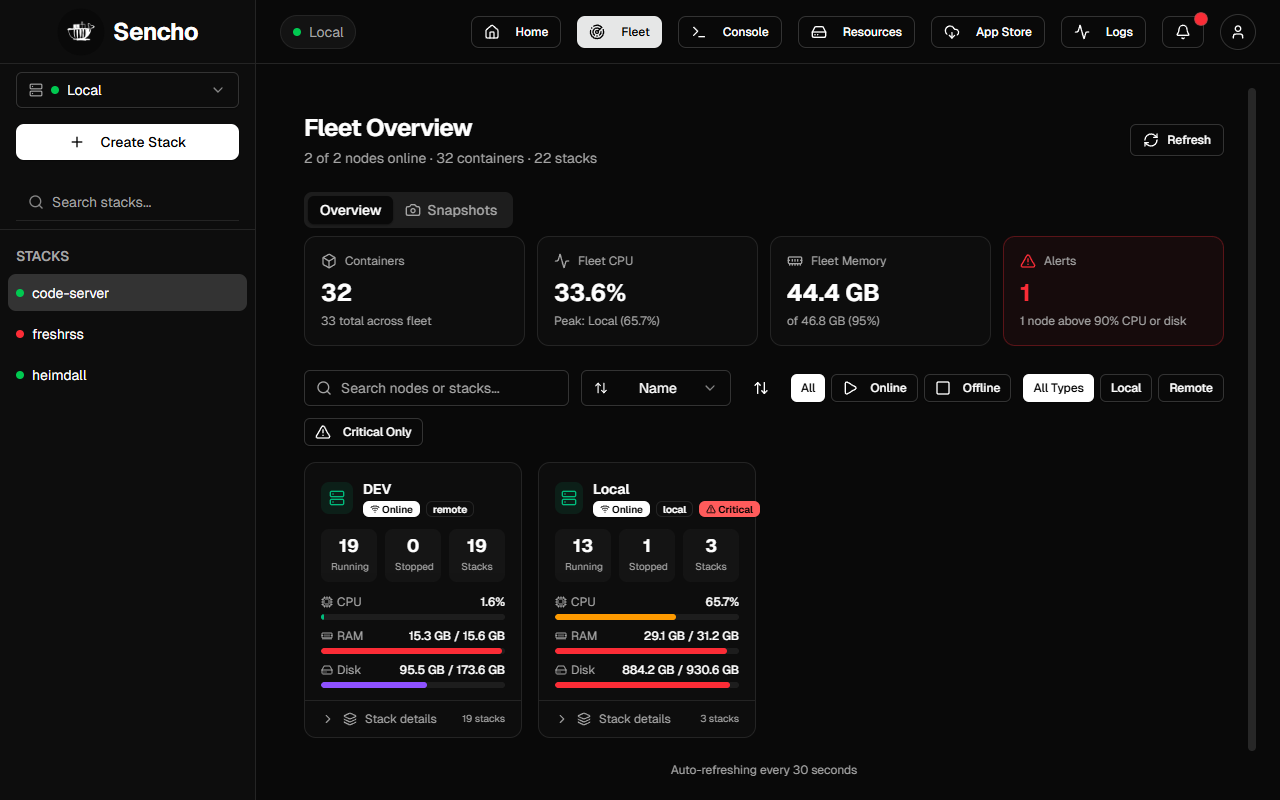
Task: Click the Local node CPU usage bar
Action: [647, 617]
